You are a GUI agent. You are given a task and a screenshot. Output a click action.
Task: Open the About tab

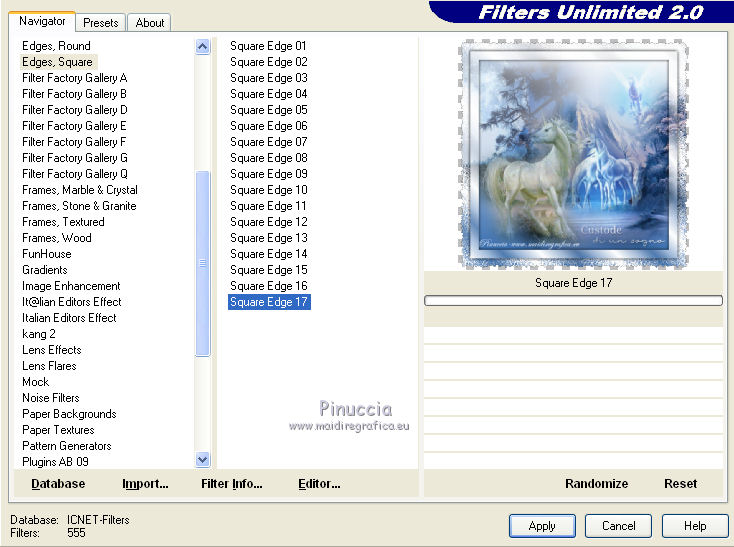[x=150, y=22]
